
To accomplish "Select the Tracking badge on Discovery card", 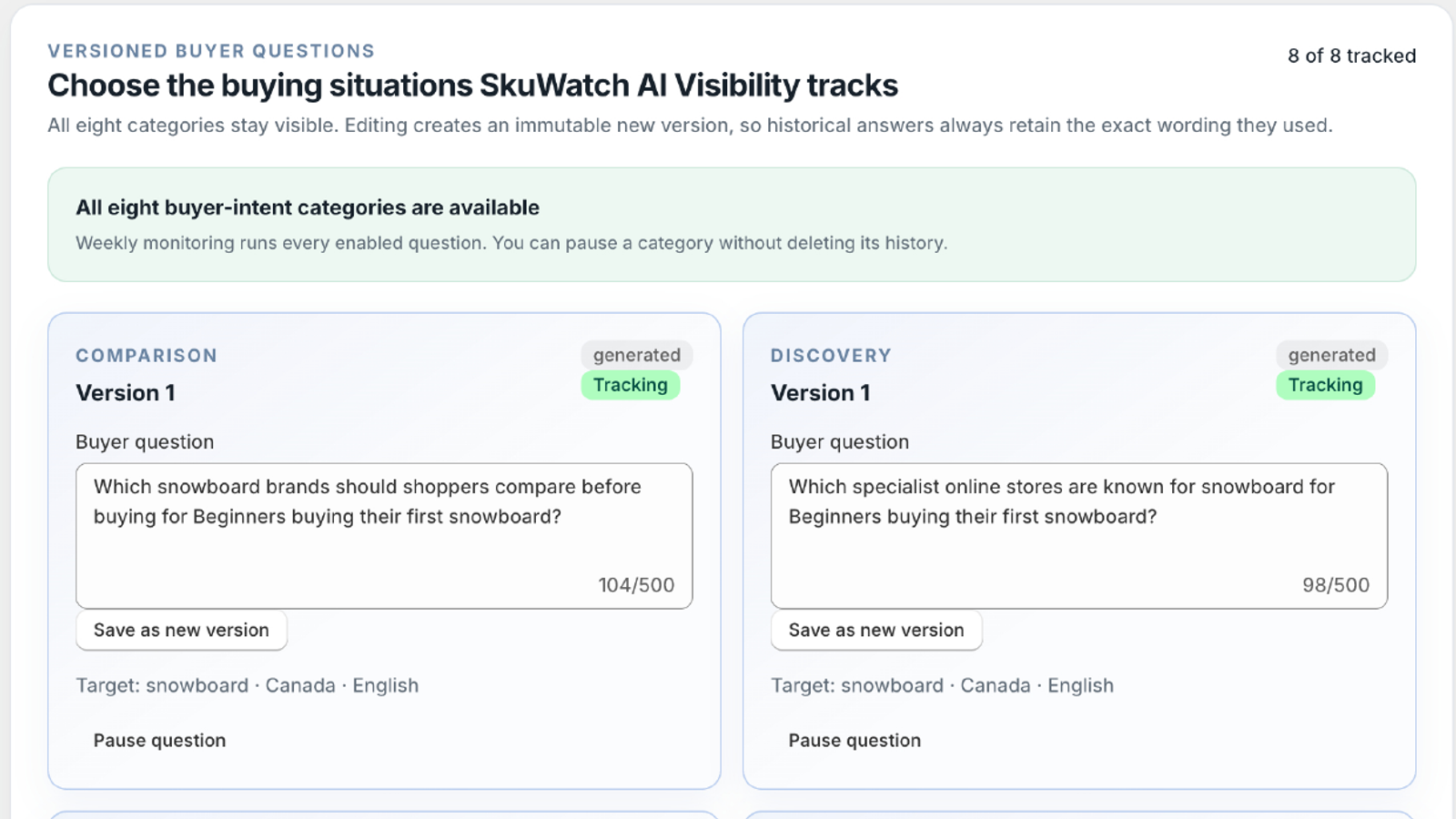I will (1326, 385).
